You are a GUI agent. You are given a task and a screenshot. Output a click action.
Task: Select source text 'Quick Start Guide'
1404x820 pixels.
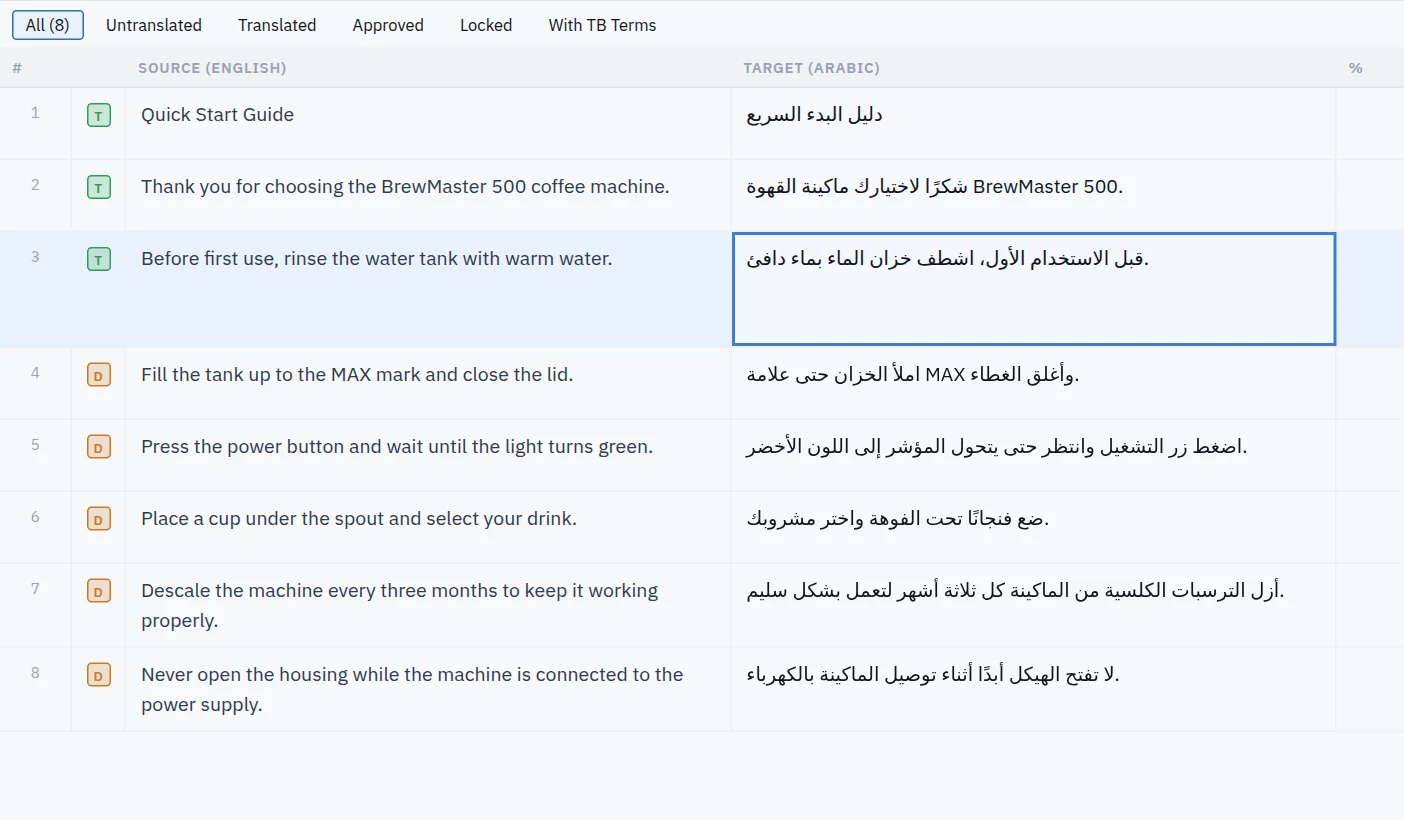click(217, 115)
